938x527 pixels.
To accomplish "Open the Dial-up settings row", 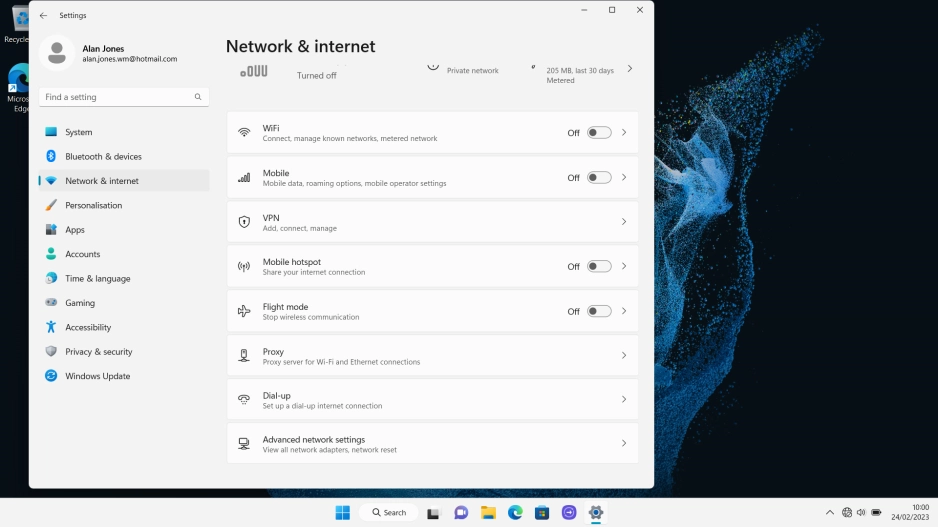I will [x=432, y=400].
